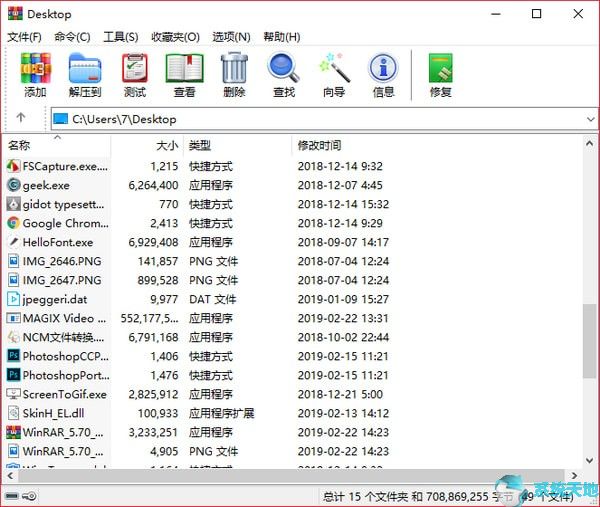Click the HelloFont.exe file icon

(13, 242)
